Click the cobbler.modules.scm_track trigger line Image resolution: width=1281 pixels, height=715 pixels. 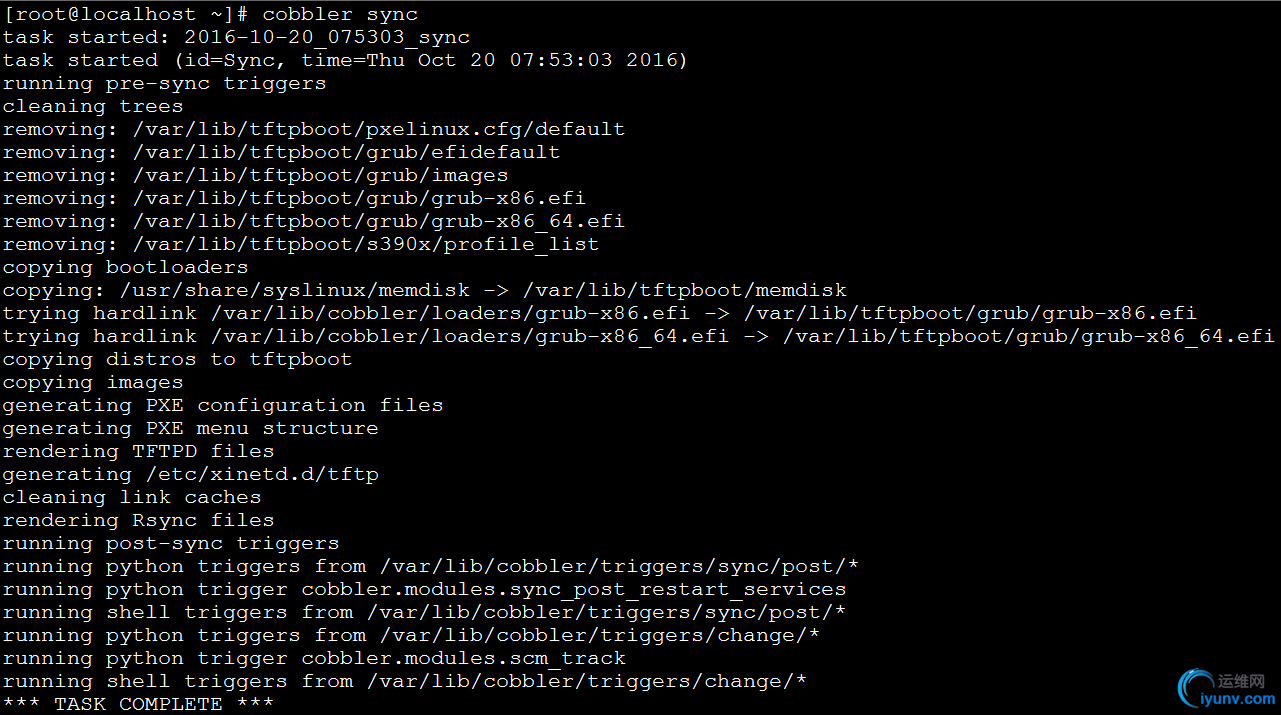pyautogui.click(x=314, y=658)
